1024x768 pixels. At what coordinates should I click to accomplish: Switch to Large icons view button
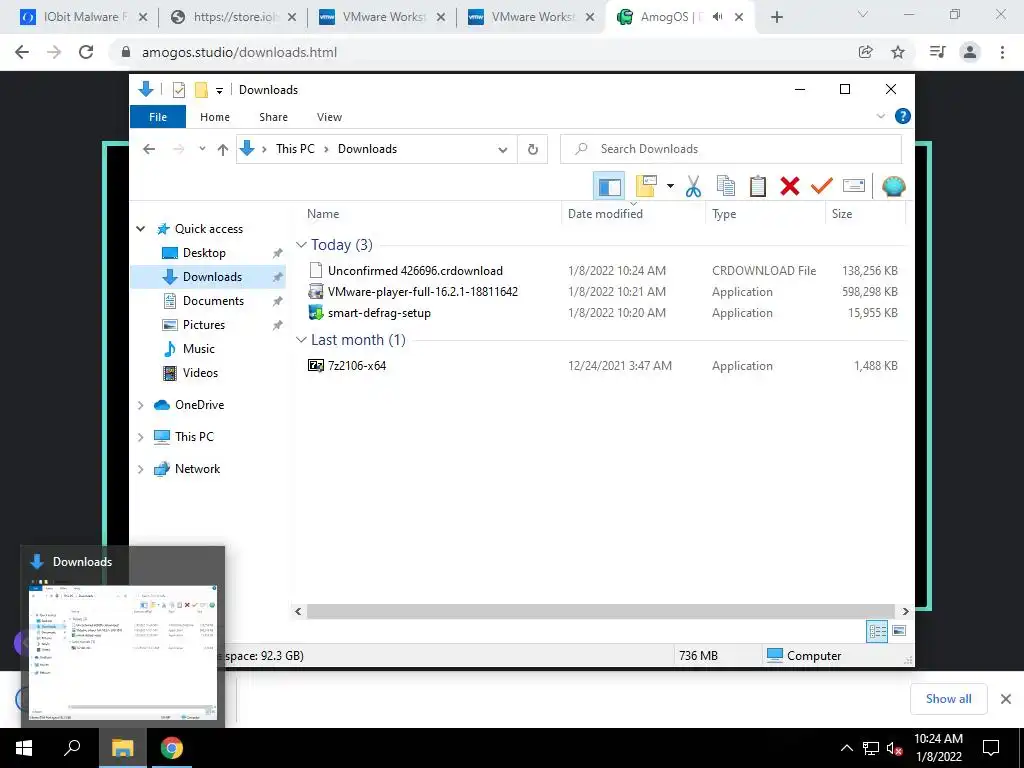[899, 631]
